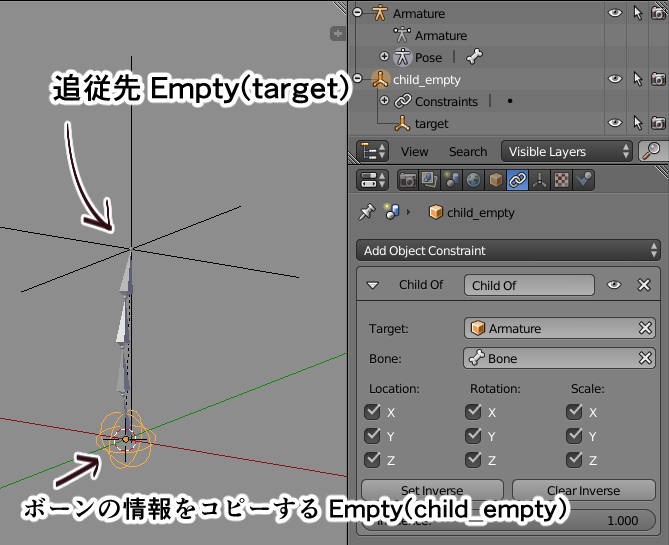Adjust the Influence slider showing 1.000
This screenshot has height=545, width=669.
pos(508,520)
